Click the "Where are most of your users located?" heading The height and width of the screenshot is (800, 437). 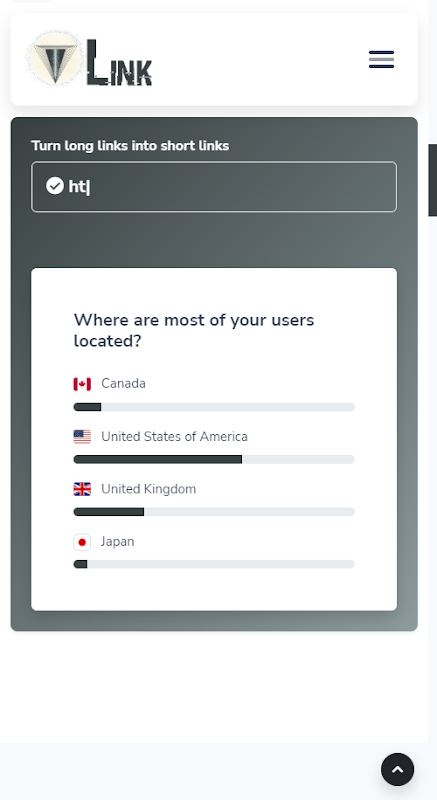(194, 330)
